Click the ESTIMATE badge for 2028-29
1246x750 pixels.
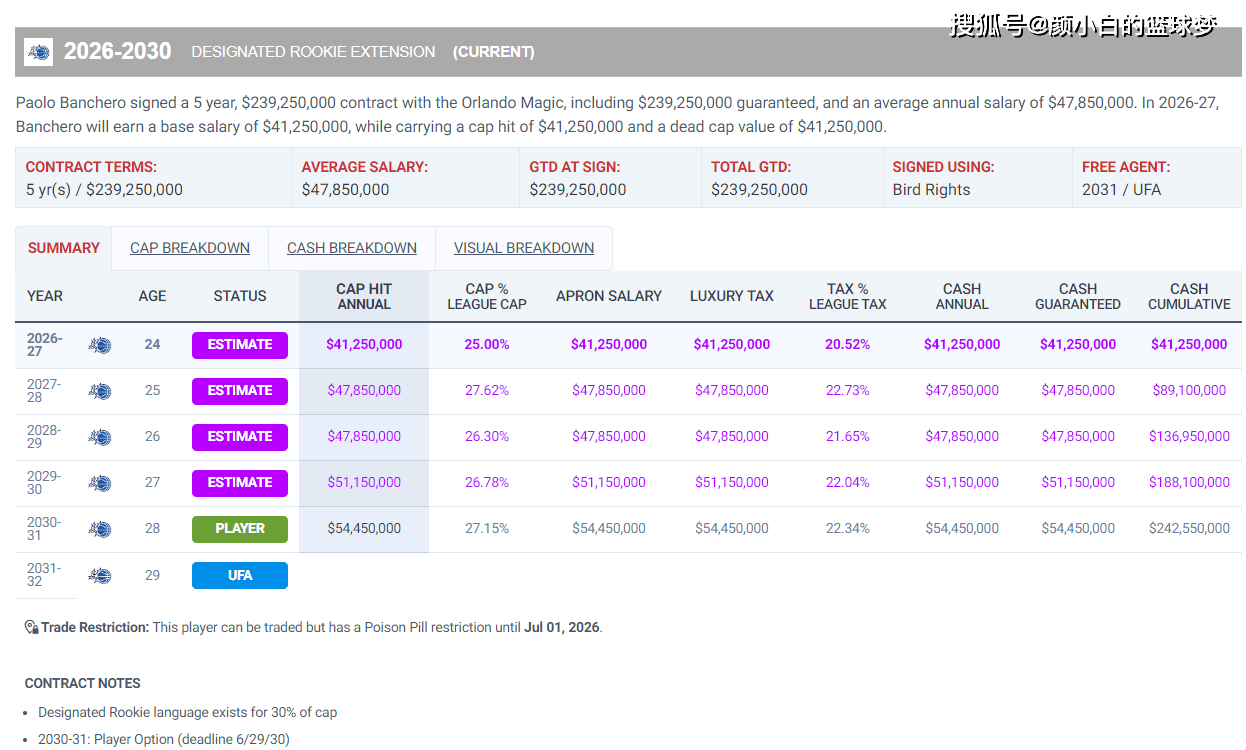point(240,437)
